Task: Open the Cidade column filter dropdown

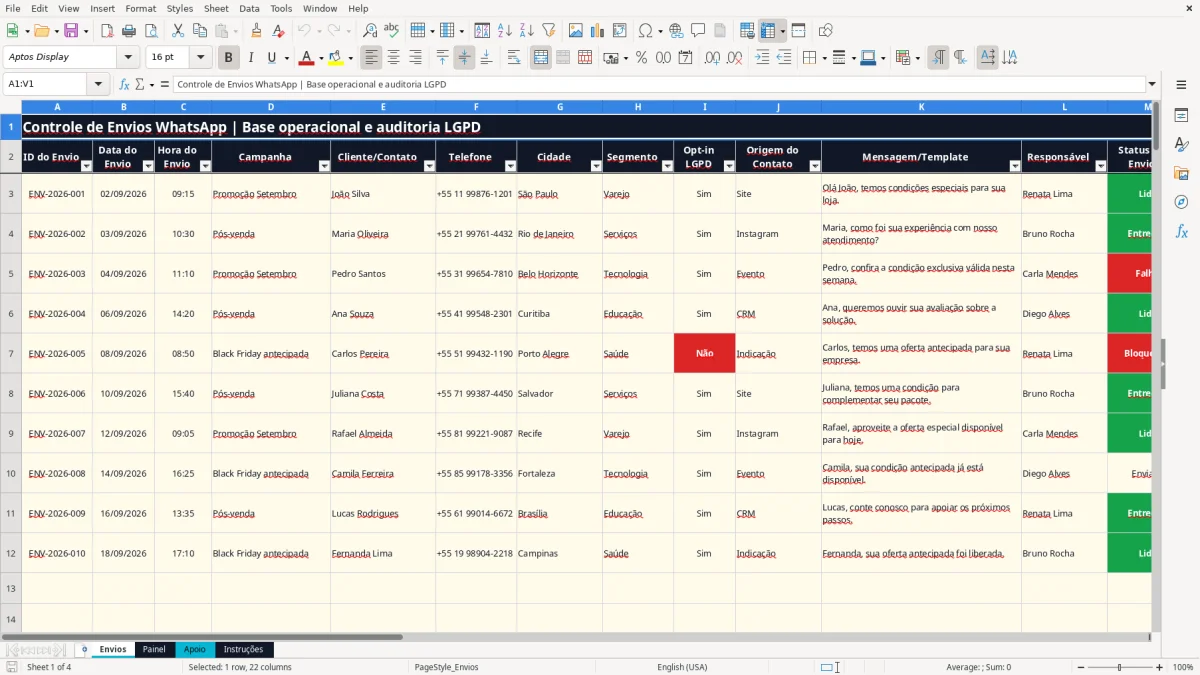Action: (596, 166)
